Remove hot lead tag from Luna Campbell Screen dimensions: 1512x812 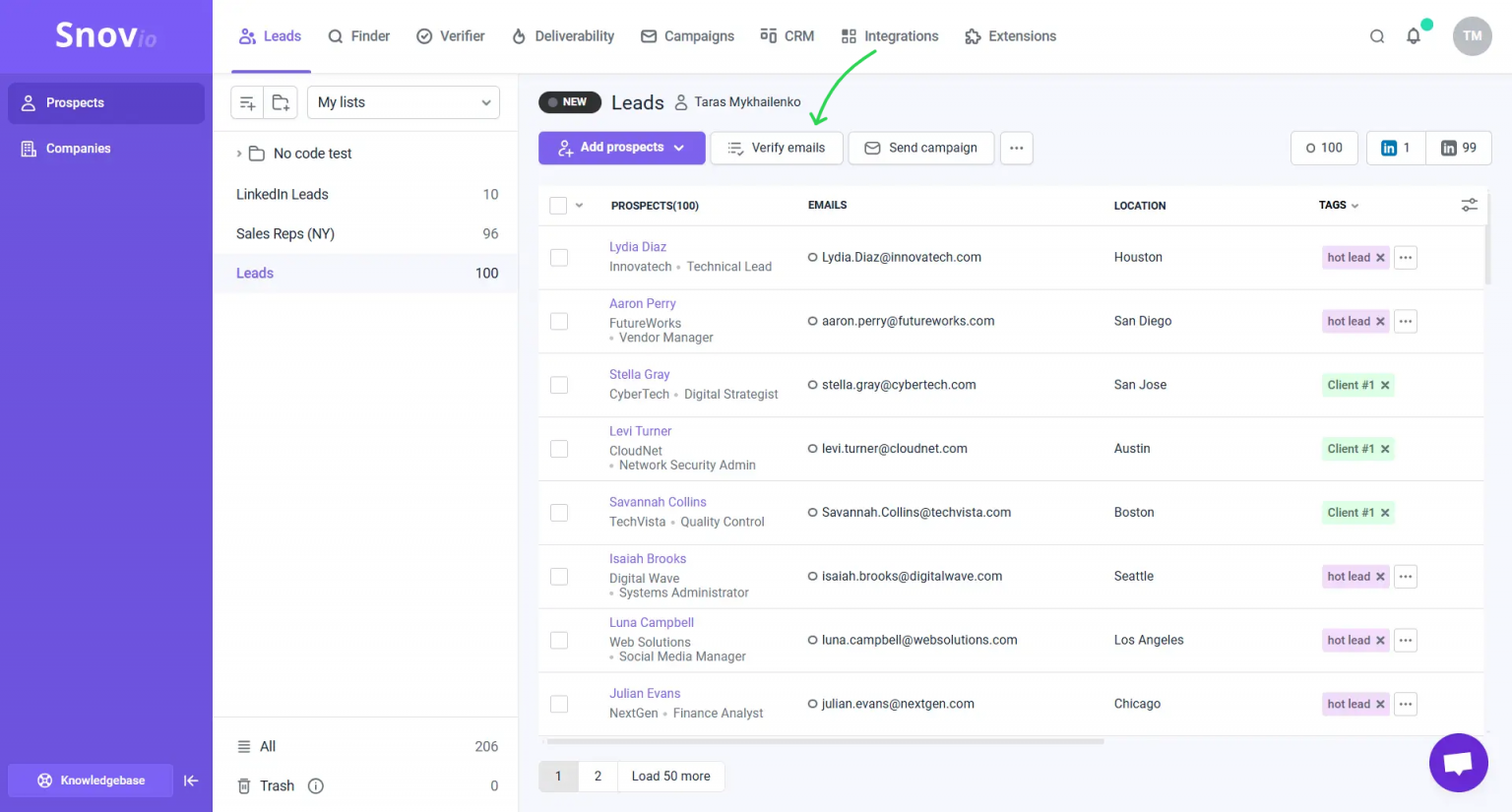point(1380,640)
